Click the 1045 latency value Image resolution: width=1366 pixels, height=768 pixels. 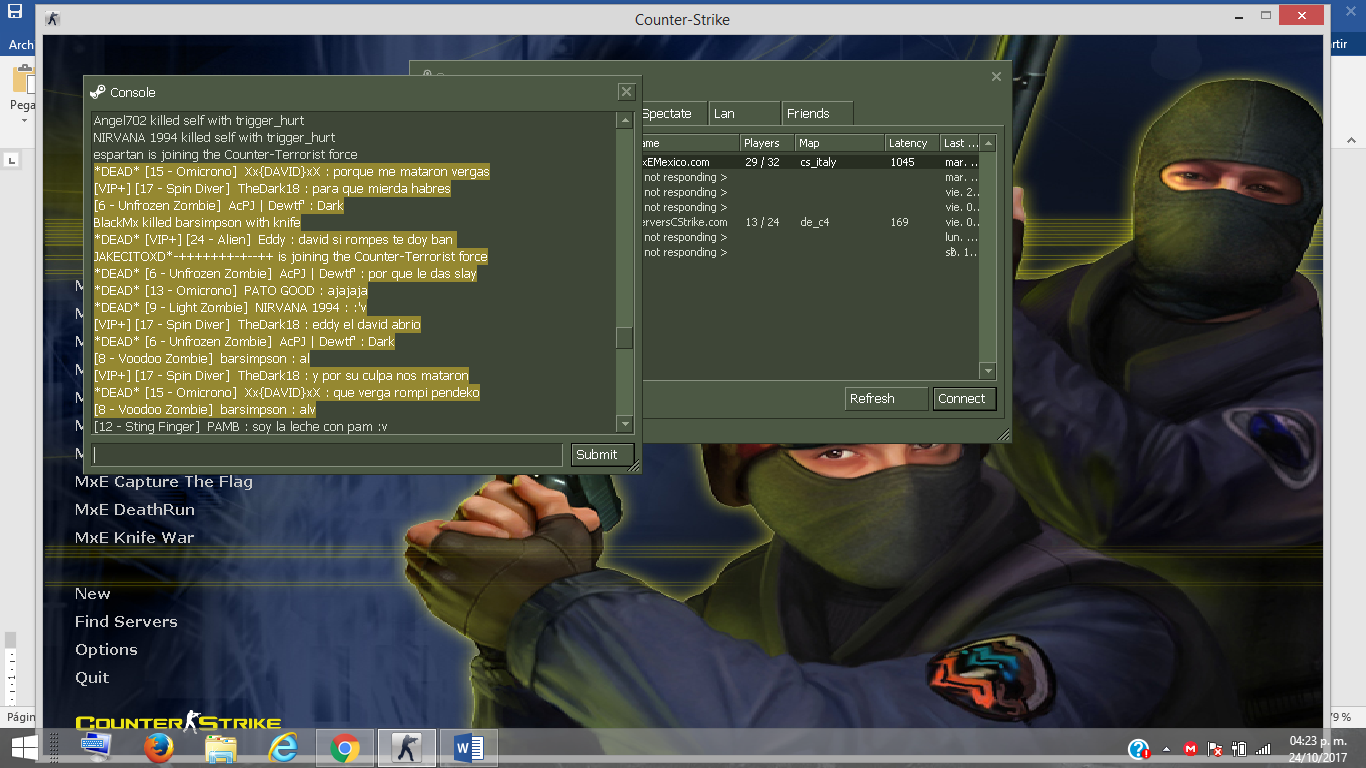(902, 162)
